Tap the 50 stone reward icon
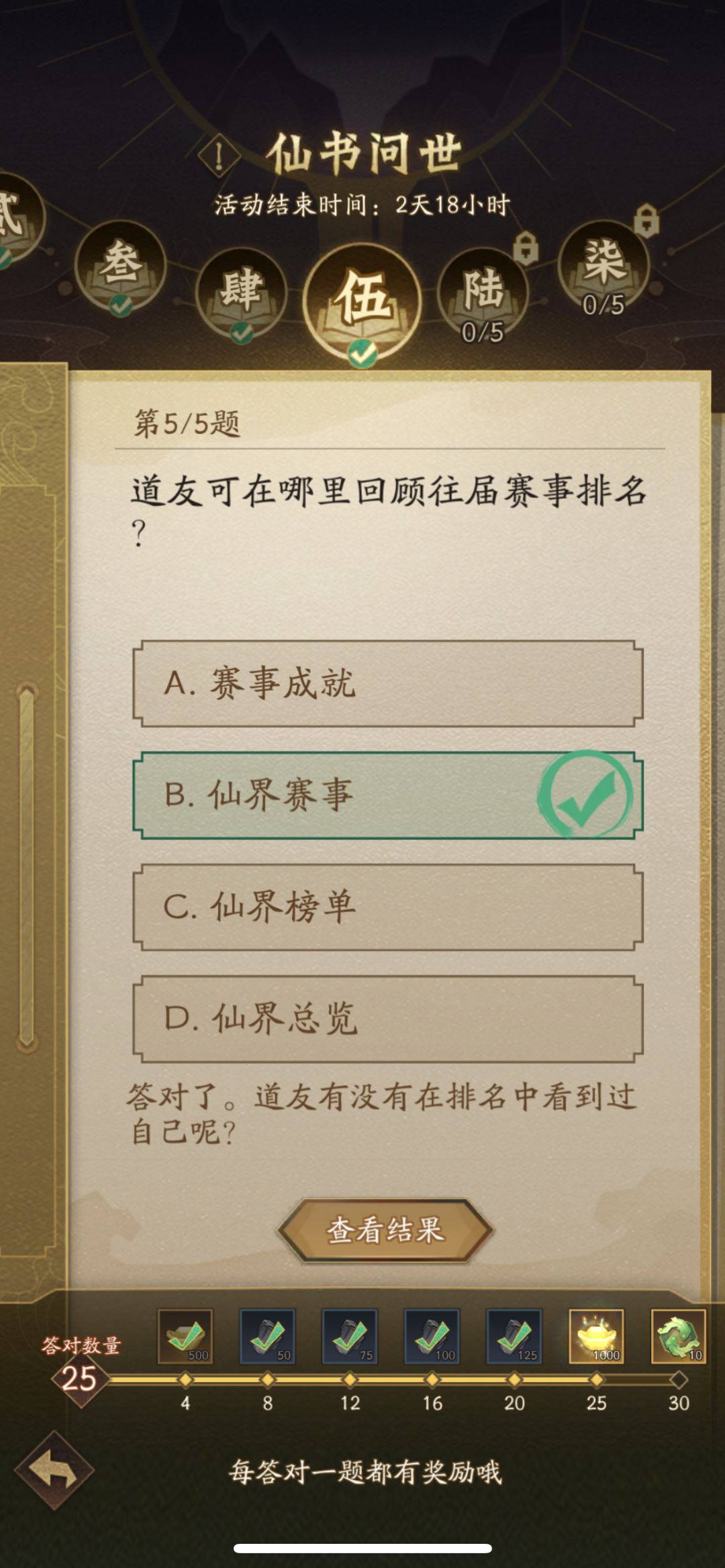 click(x=267, y=1336)
